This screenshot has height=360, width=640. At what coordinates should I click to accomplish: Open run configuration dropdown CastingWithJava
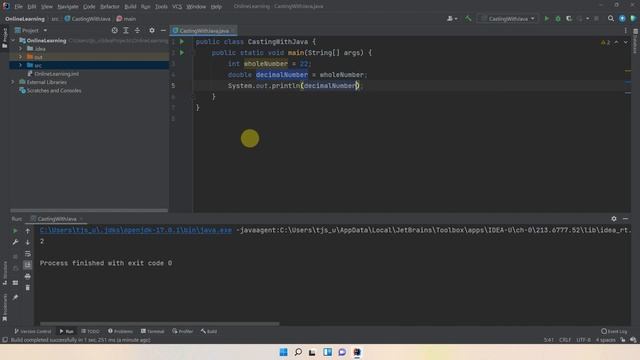508,19
